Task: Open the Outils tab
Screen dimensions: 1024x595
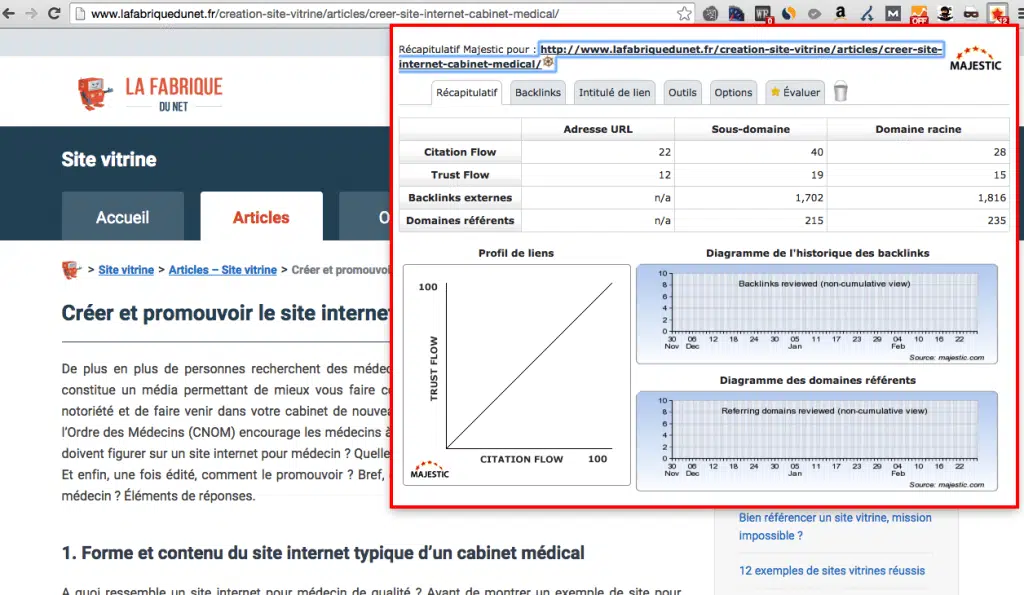Action: tap(682, 92)
